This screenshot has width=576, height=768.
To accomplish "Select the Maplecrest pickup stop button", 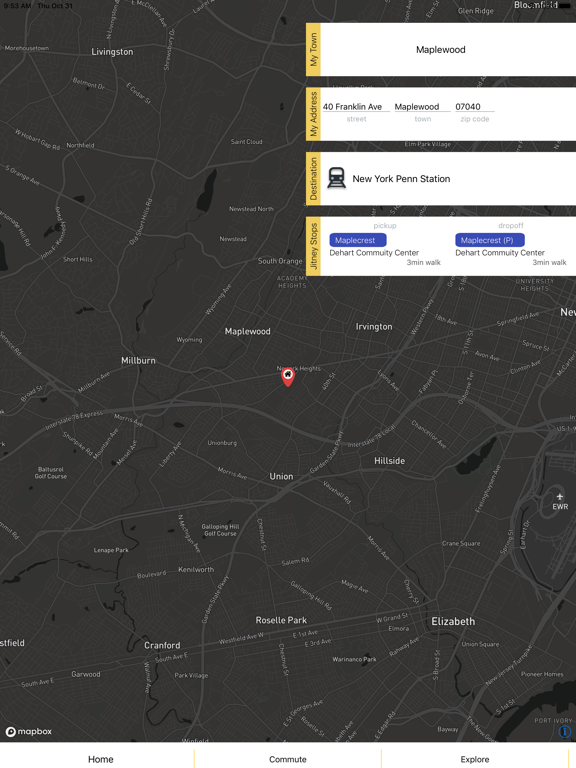I will coord(358,240).
